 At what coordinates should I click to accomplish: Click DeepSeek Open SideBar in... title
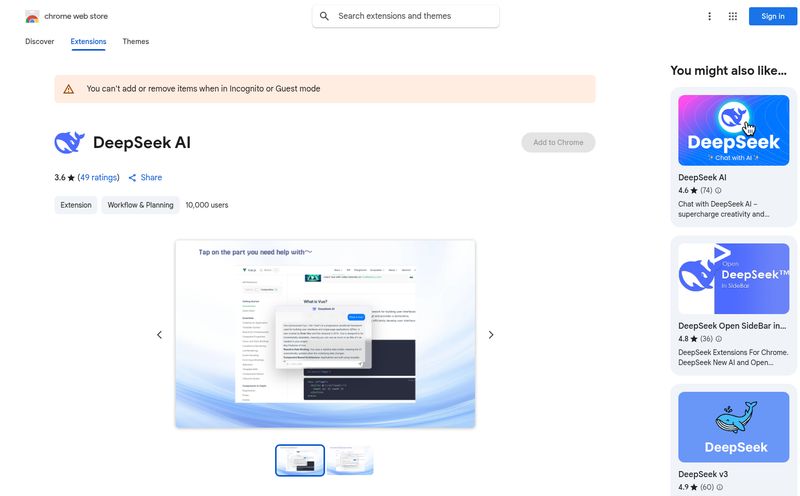pyautogui.click(x=732, y=326)
